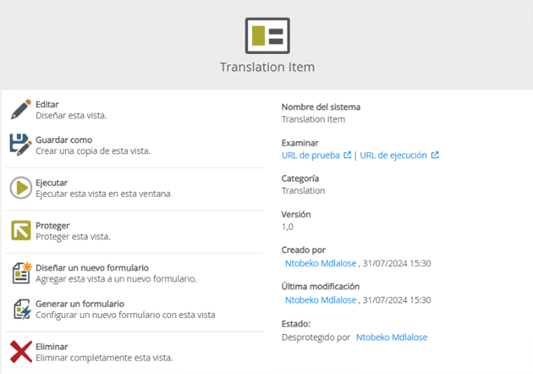Choose Proteger esta vista option
Screen dimensions: 533x374
tap(73, 237)
